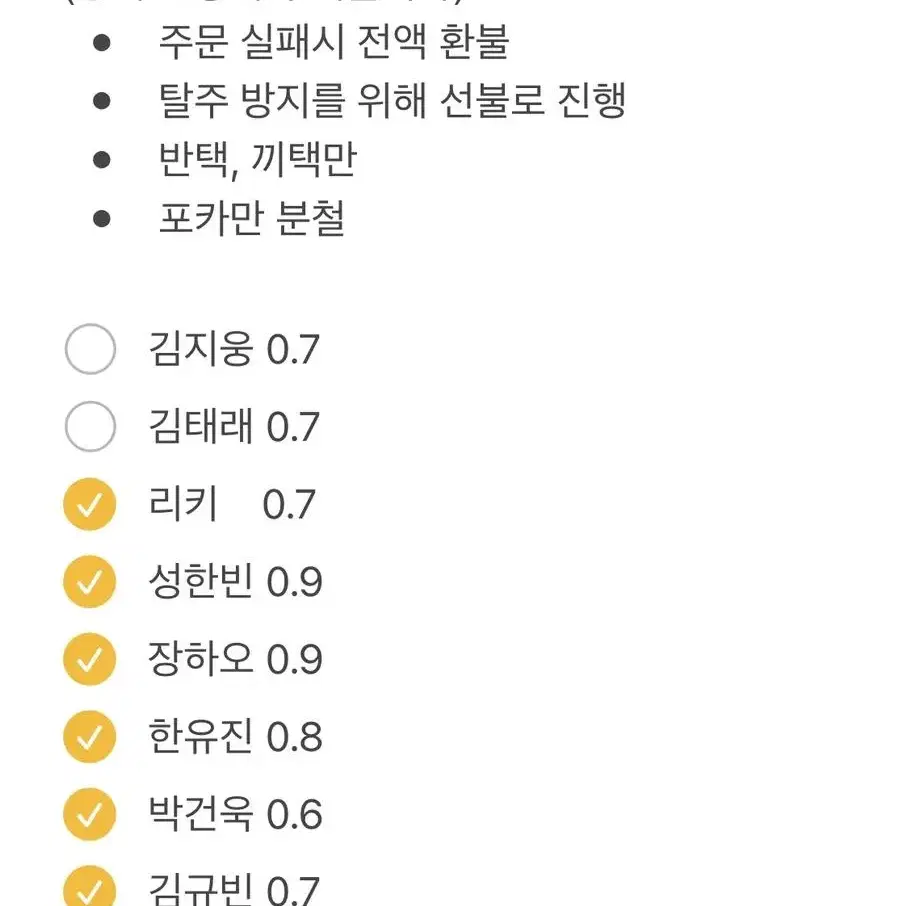Uncheck the yellow checkmark for 한유진 0.8

(x=90, y=736)
